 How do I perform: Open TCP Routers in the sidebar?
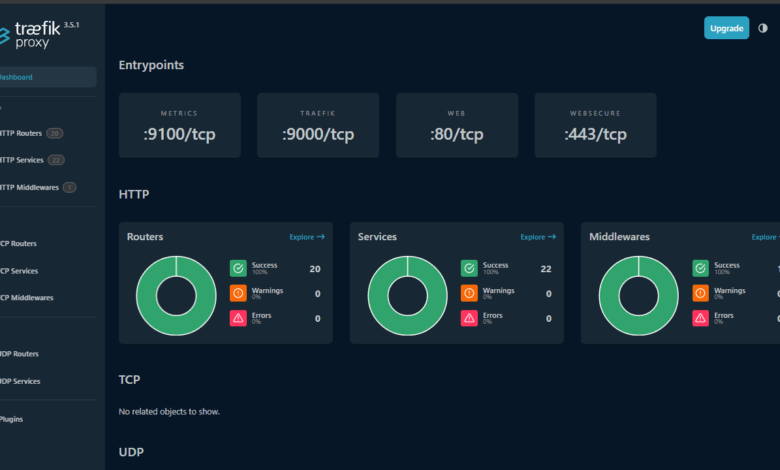tap(18, 244)
